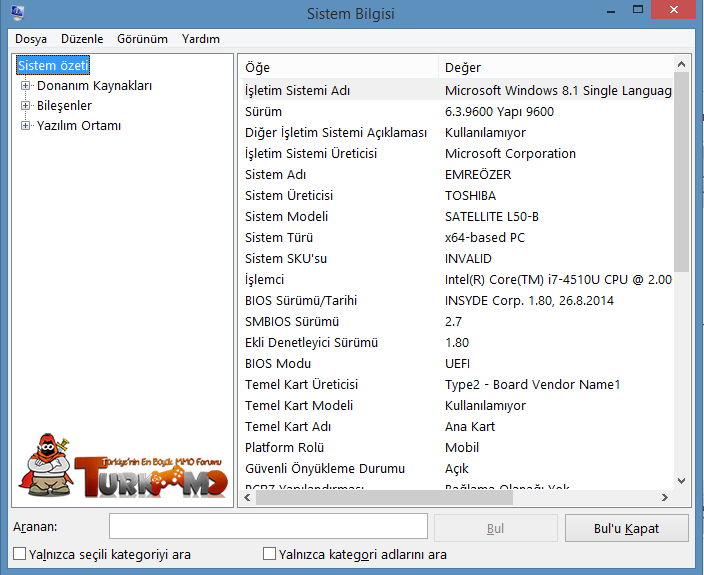
Task: Enable Yalnızca seçili kategoriyi ara checkbox
Action: pyautogui.click(x=19, y=553)
